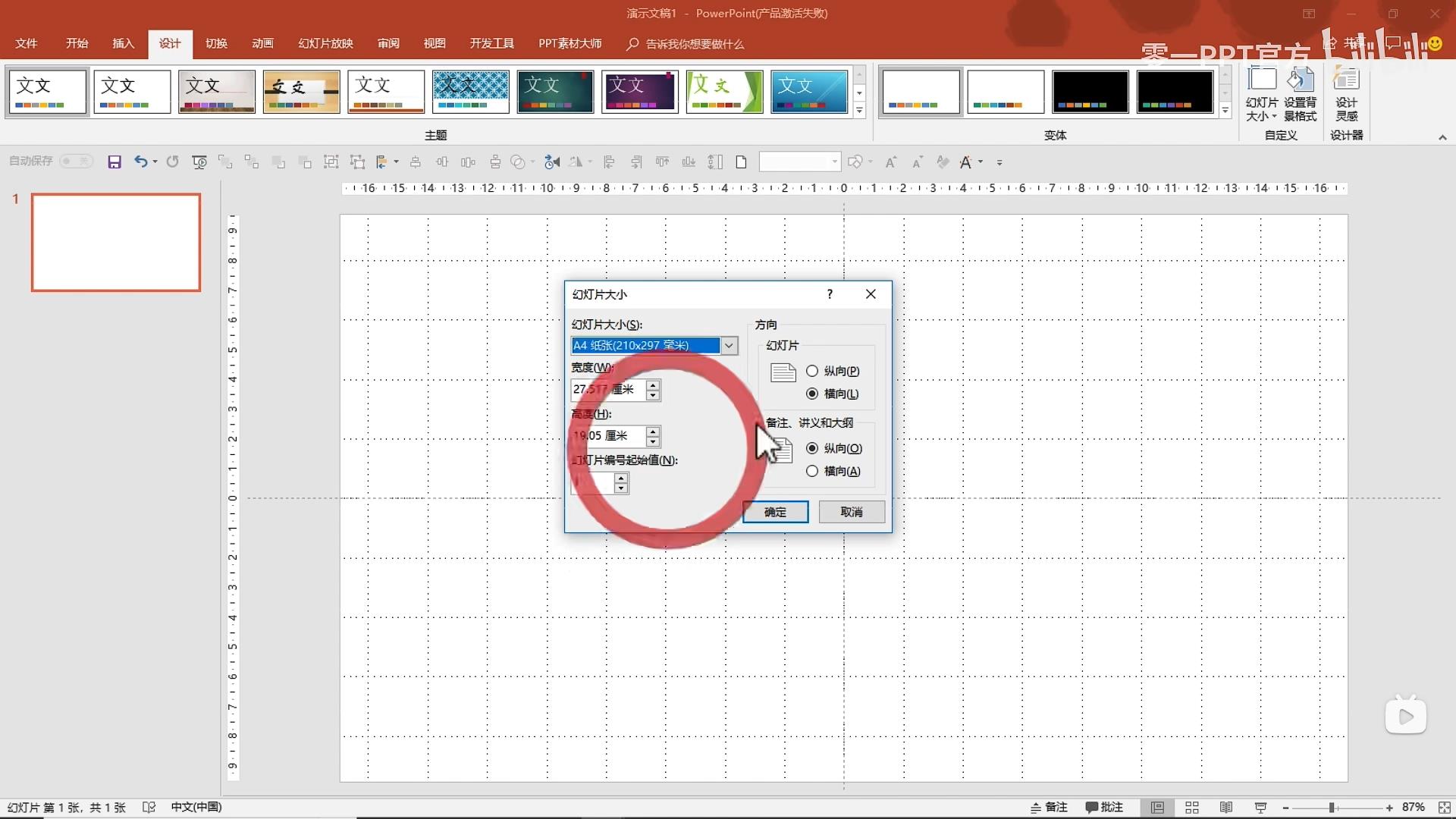Toggle 备注 (Notes) pane in status bar

[1049, 808]
